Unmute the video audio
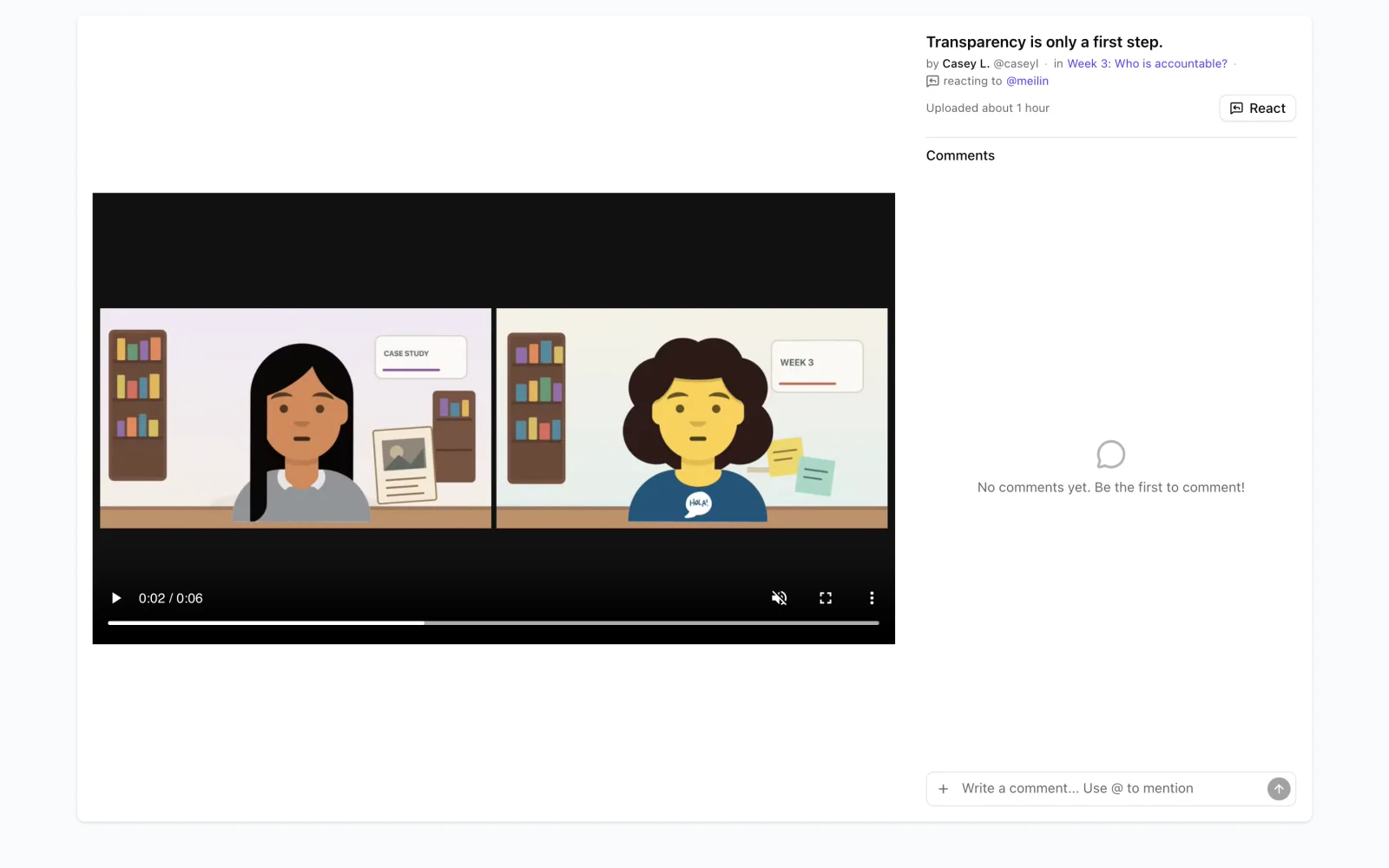The image size is (1389, 868). click(780, 598)
